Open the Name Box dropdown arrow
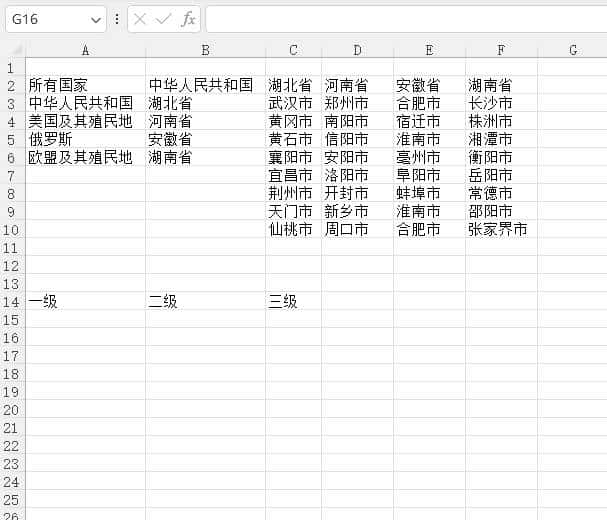The width and height of the screenshot is (607, 520). (x=96, y=20)
